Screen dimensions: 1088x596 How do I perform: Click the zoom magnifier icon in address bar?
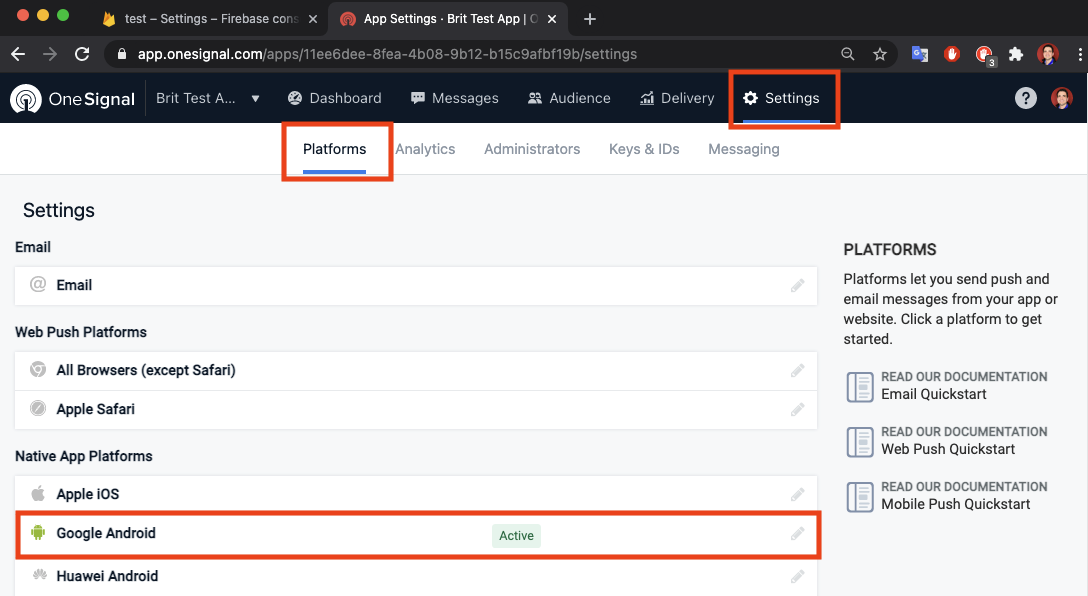click(847, 54)
